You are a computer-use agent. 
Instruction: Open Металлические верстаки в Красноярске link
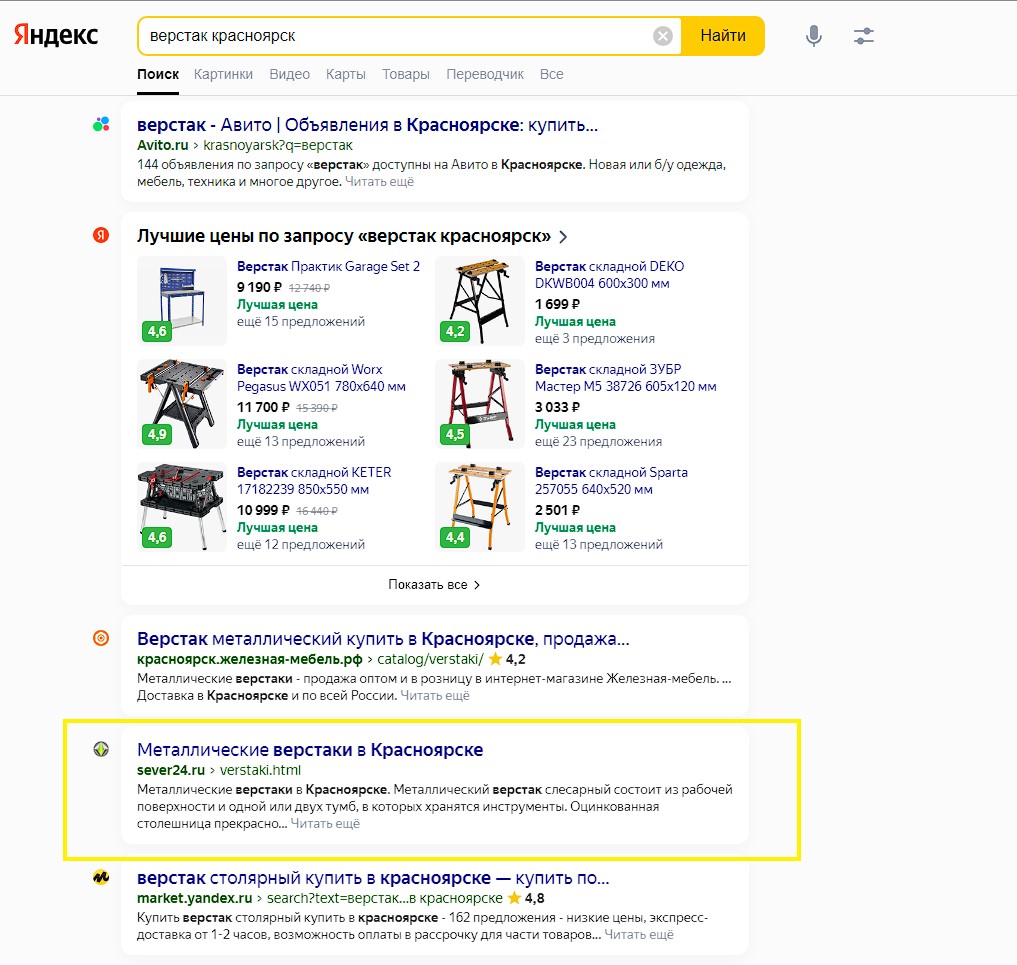pyautogui.click(x=310, y=749)
